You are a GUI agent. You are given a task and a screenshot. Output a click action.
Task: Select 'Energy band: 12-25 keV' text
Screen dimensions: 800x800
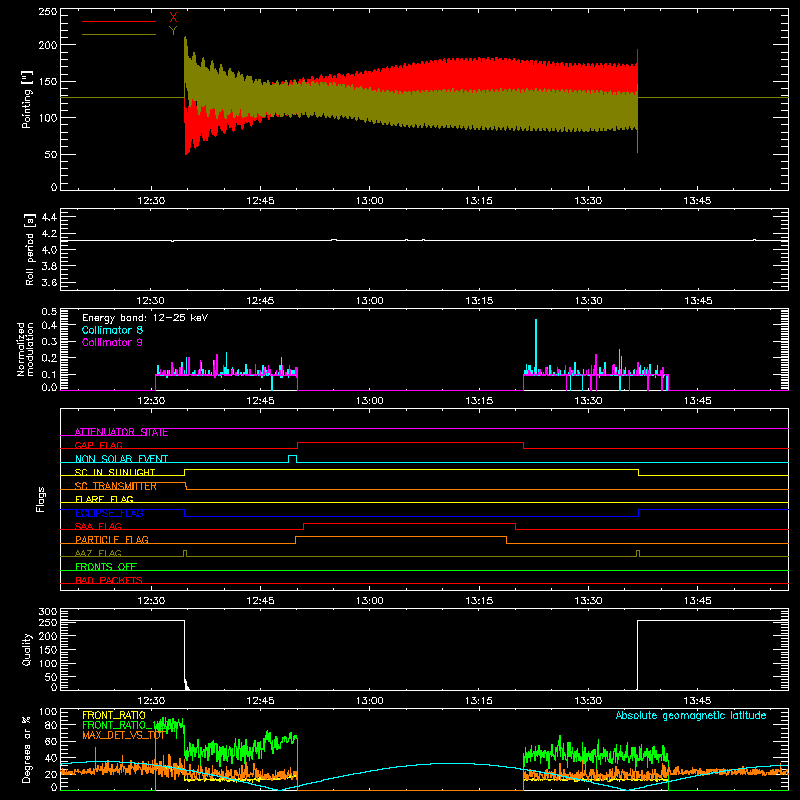click(145, 318)
